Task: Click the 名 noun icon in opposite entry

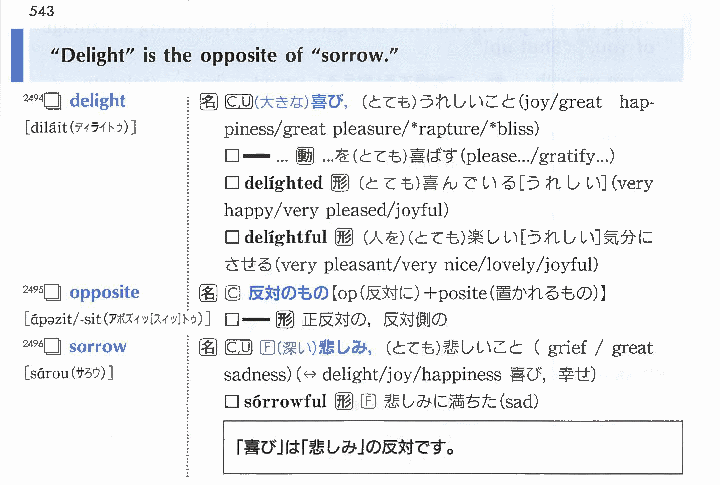Action: click(208, 293)
